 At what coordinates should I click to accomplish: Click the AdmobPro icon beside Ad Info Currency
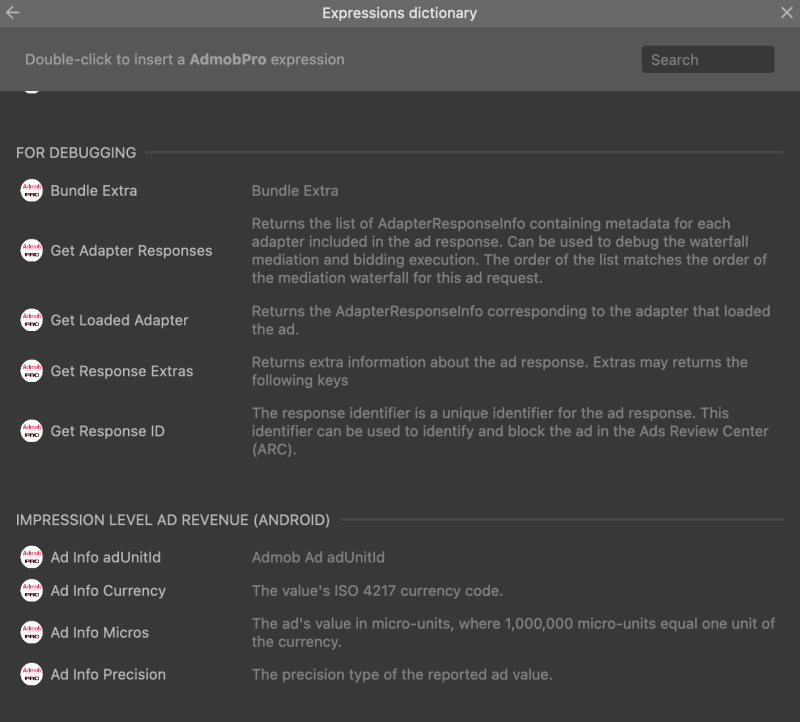(32, 590)
